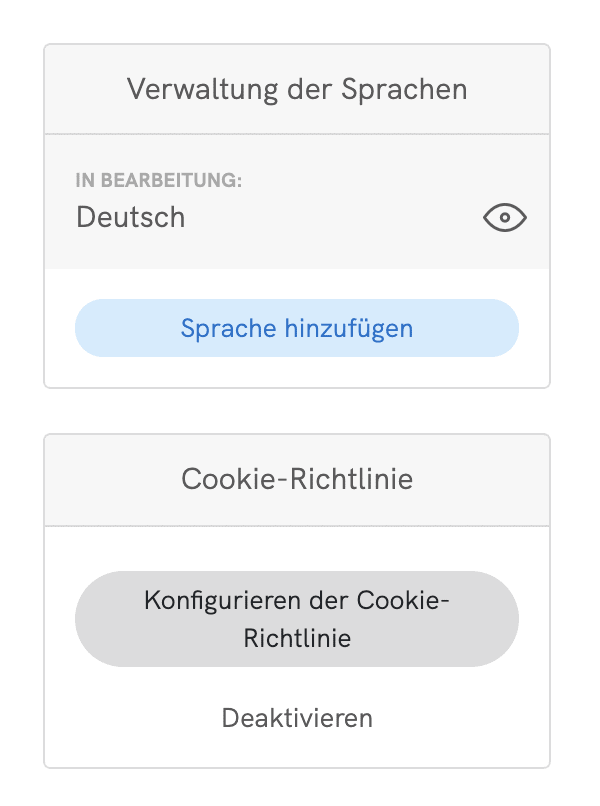Click the IN BEARBEITUNG label
The width and height of the screenshot is (600, 806).
click(158, 180)
